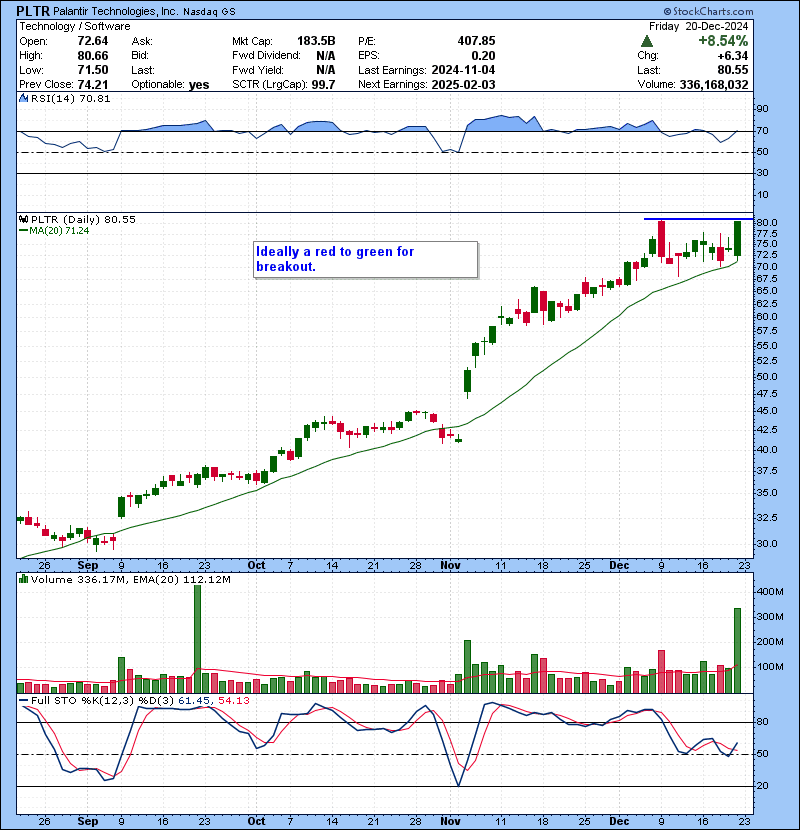
Task: Click the Open value 72.64
Action: tap(93, 41)
